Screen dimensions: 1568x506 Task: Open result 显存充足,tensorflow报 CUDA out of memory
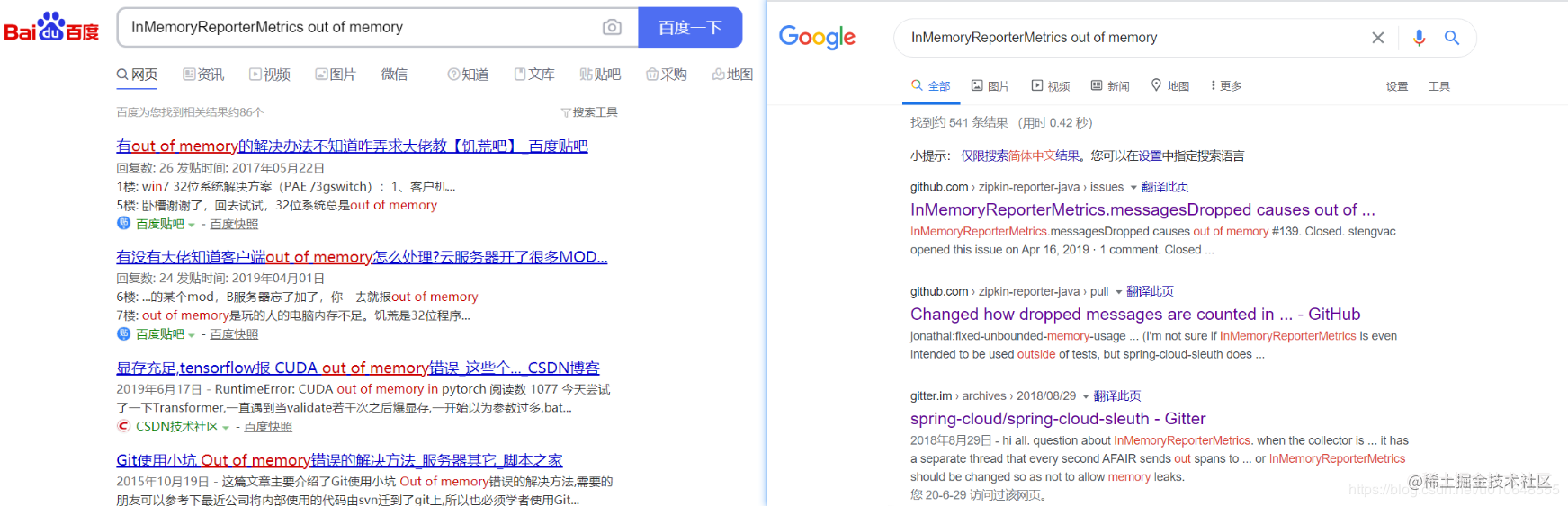tap(358, 368)
